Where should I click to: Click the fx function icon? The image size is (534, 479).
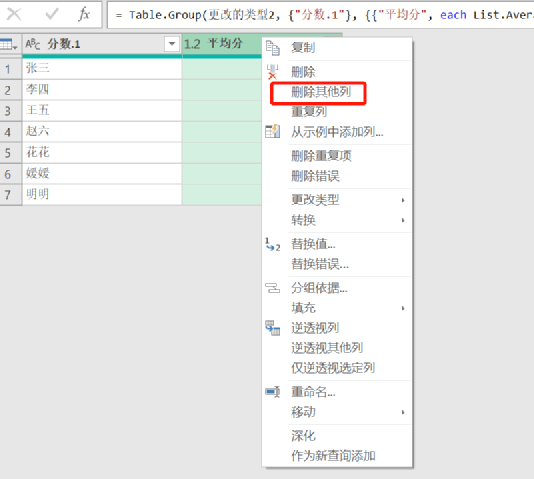click(84, 14)
